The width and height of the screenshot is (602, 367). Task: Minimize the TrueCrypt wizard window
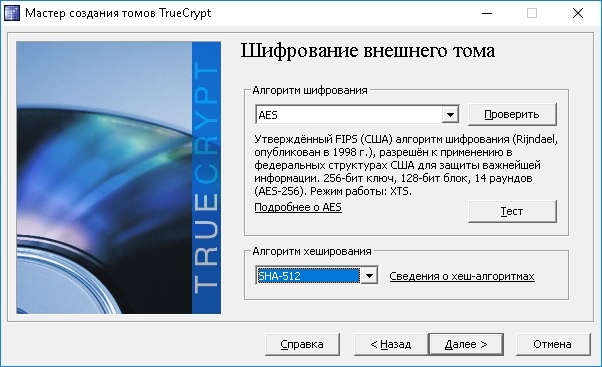(x=487, y=13)
